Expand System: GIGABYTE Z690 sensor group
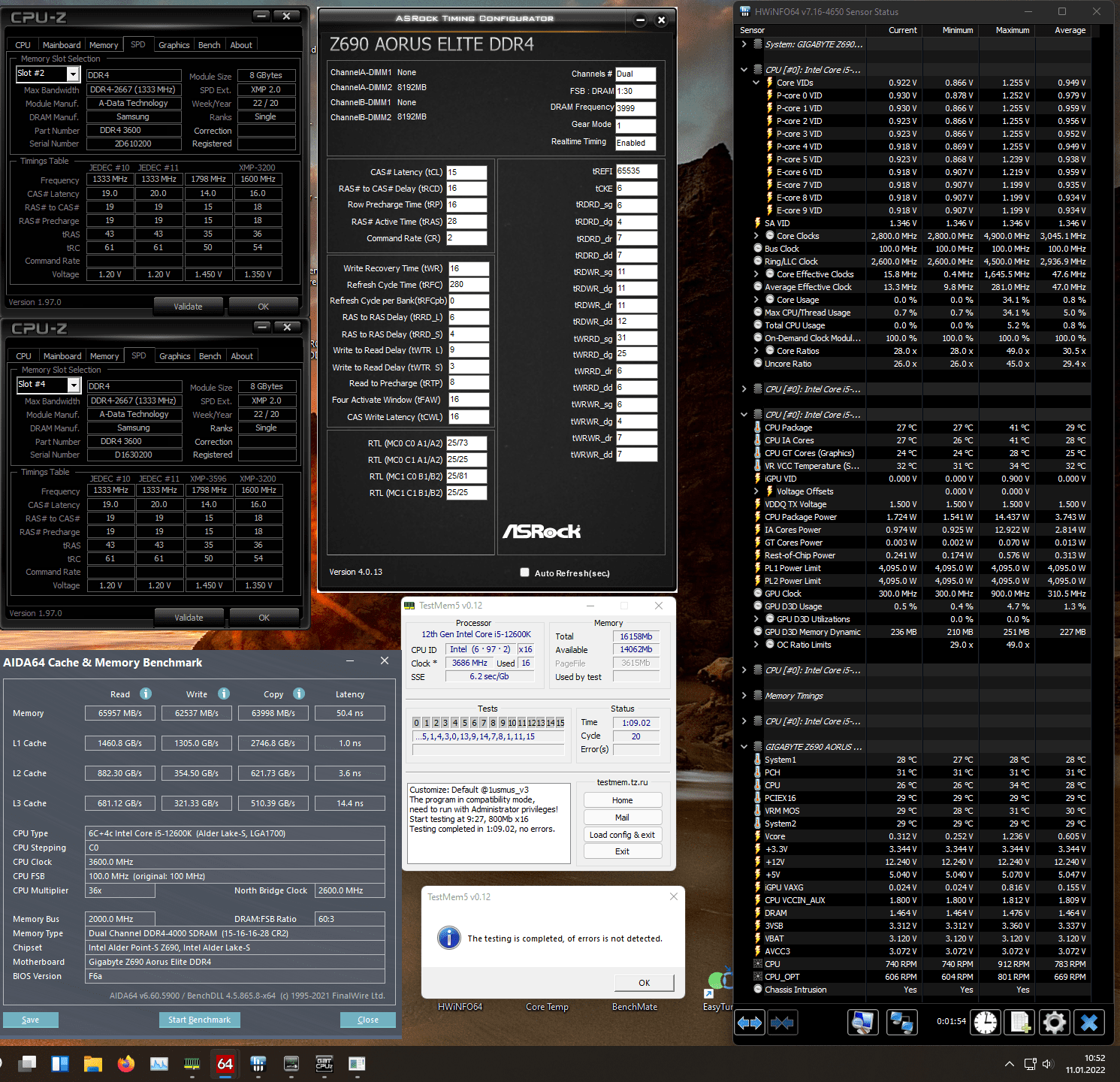Screen dimensions: 1120x1082 pos(744,44)
